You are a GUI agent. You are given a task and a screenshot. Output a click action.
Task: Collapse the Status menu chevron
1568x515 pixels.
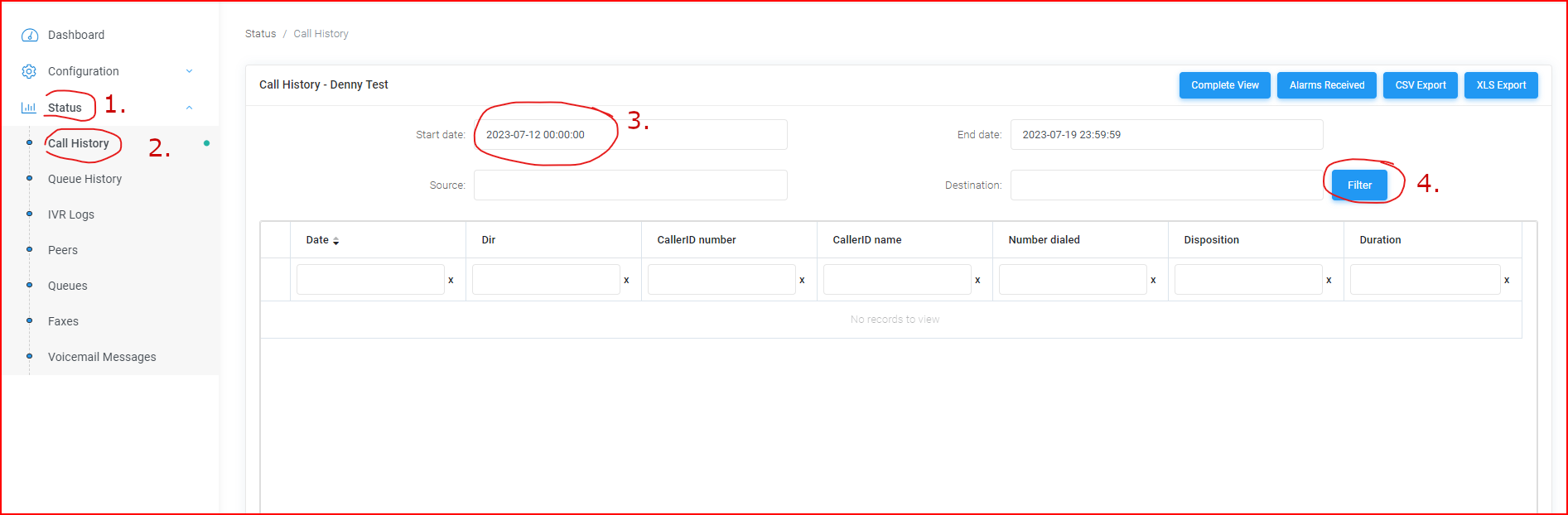click(189, 108)
